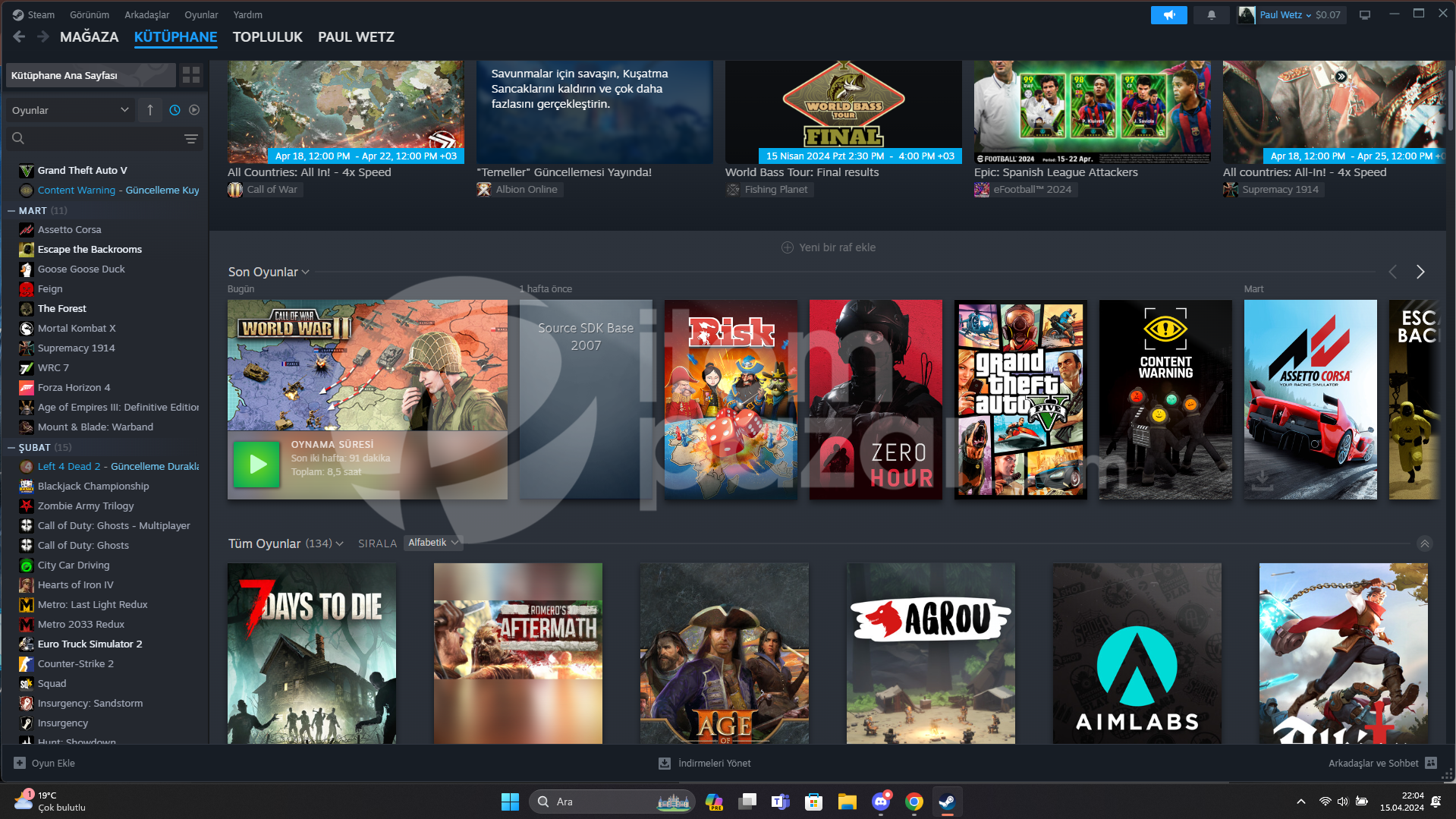Open the Assetto Corsa game cover
Viewport: 1456px width, 819px height.
[x=1310, y=399]
